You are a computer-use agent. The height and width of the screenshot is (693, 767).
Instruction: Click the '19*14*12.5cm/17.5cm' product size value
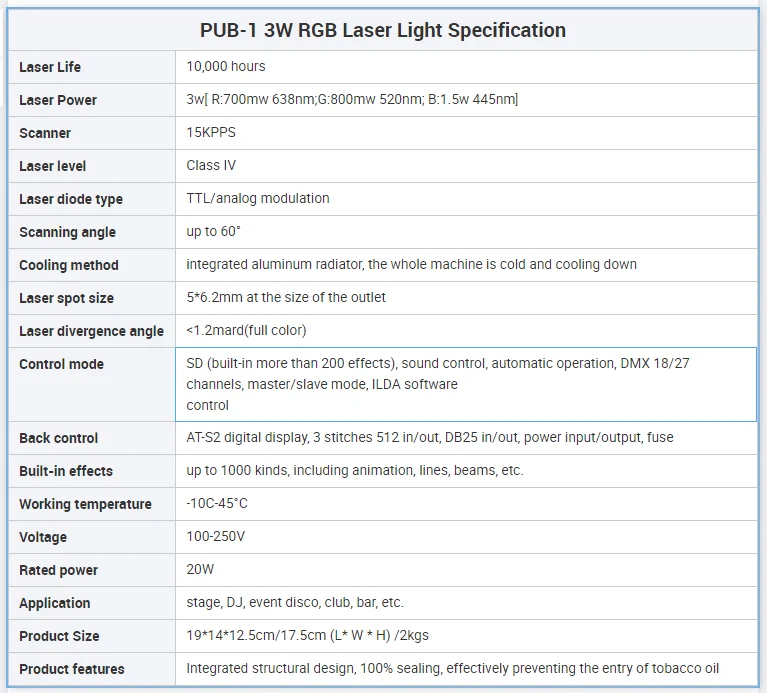(307, 635)
